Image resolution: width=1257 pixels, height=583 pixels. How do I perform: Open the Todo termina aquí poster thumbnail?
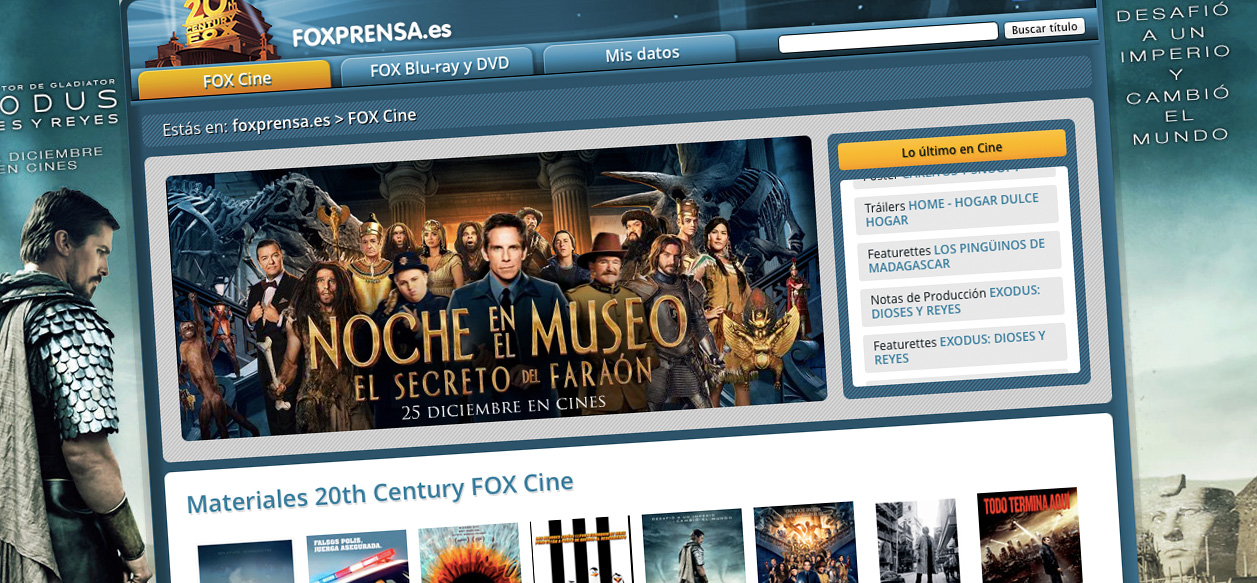tap(1029, 536)
